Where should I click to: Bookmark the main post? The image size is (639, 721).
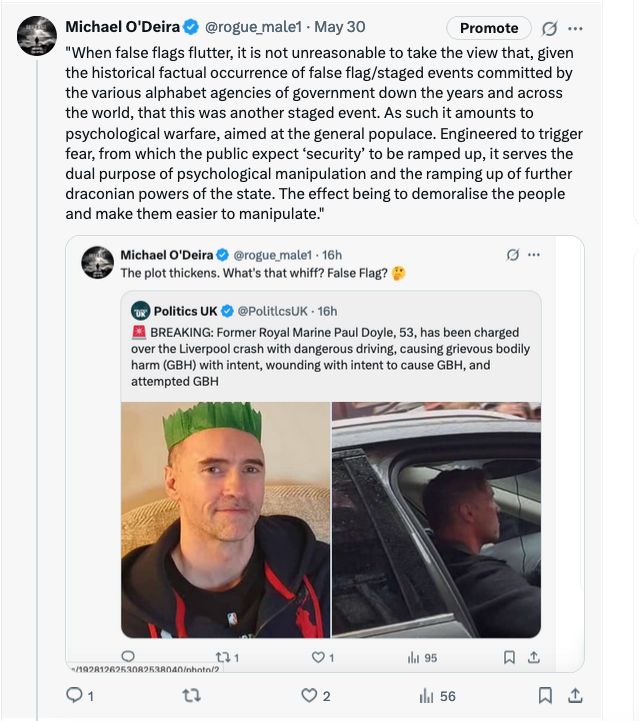(x=545, y=695)
